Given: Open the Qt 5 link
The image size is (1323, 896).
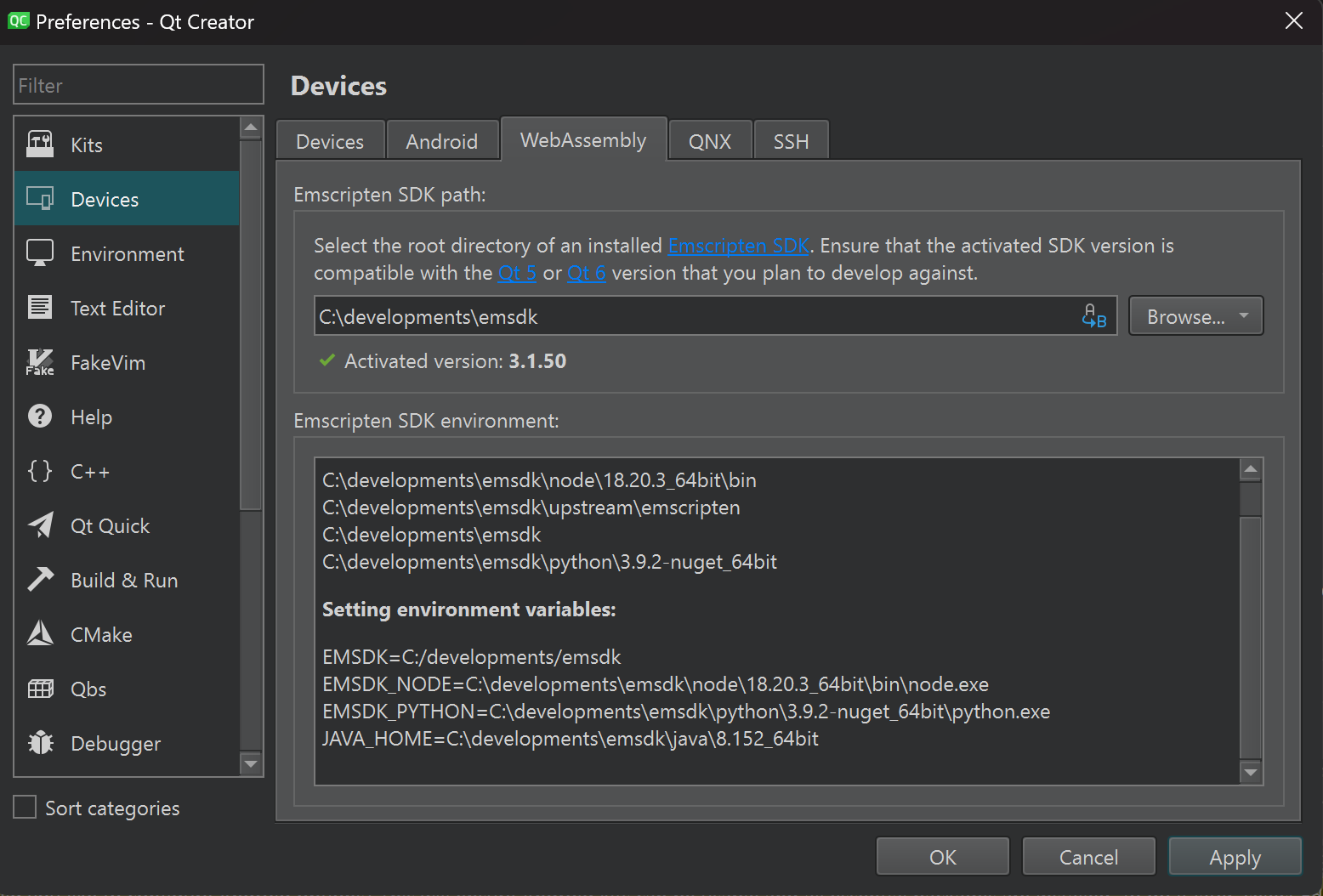Looking at the screenshot, I should [x=517, y=273].
